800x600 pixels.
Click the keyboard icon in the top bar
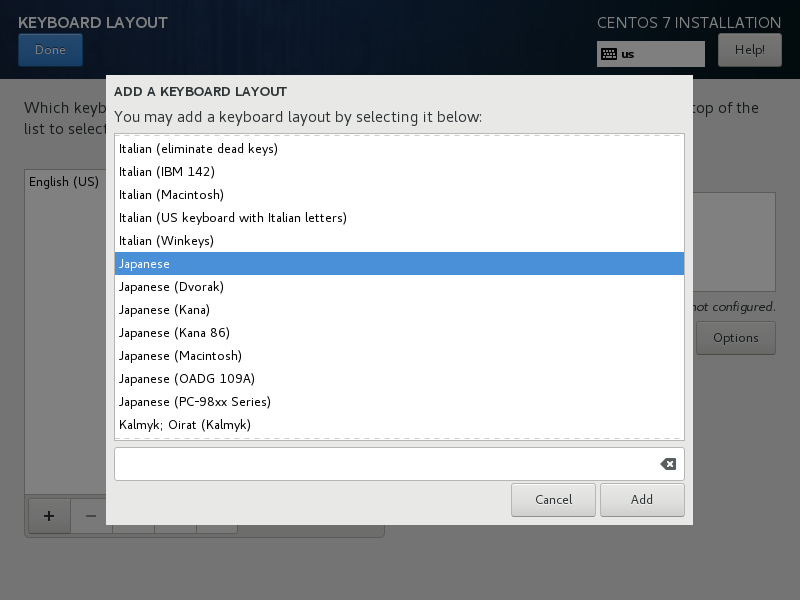click(608, 54)
